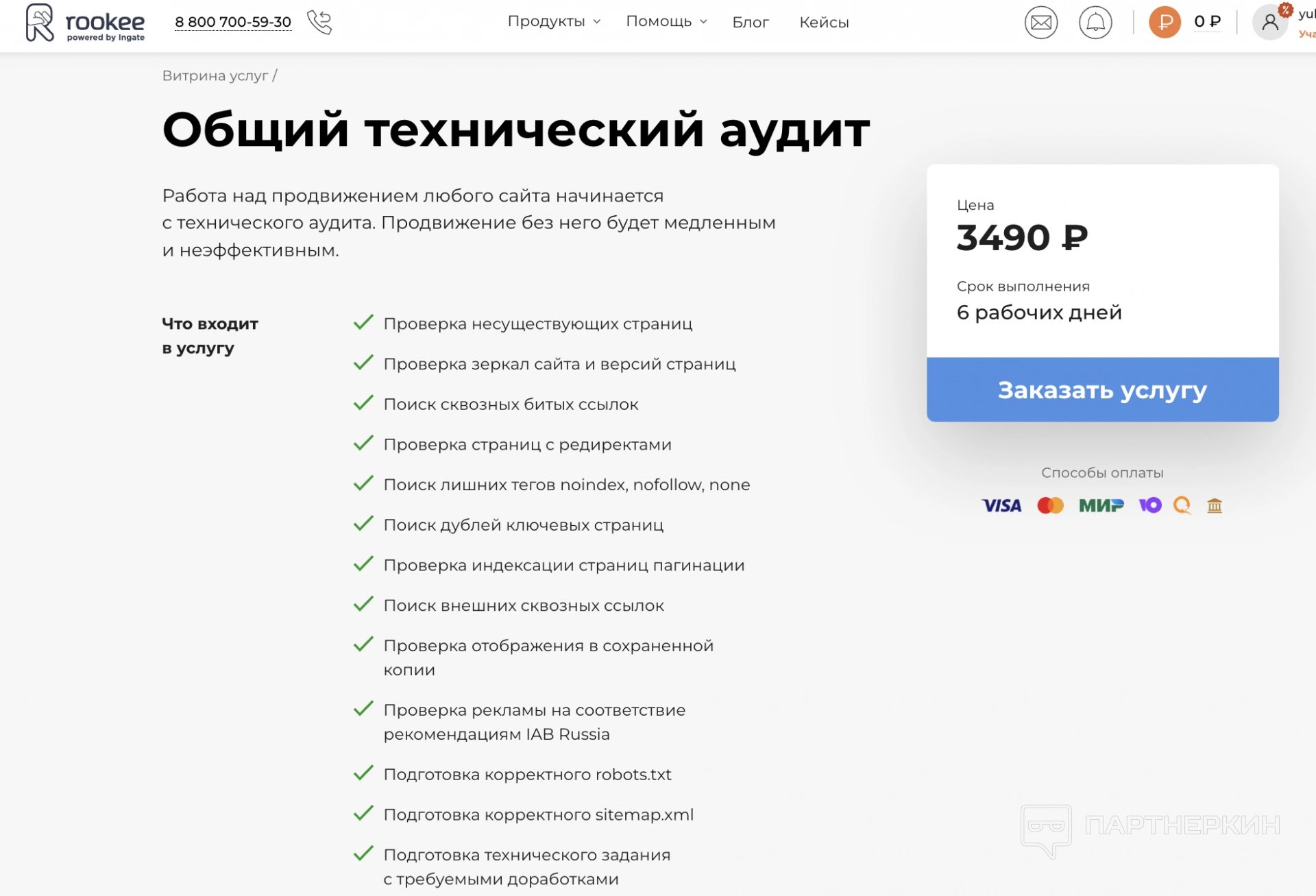Click the Visa payment icon
The image size is (1316, 896).
pos(1001,506)
